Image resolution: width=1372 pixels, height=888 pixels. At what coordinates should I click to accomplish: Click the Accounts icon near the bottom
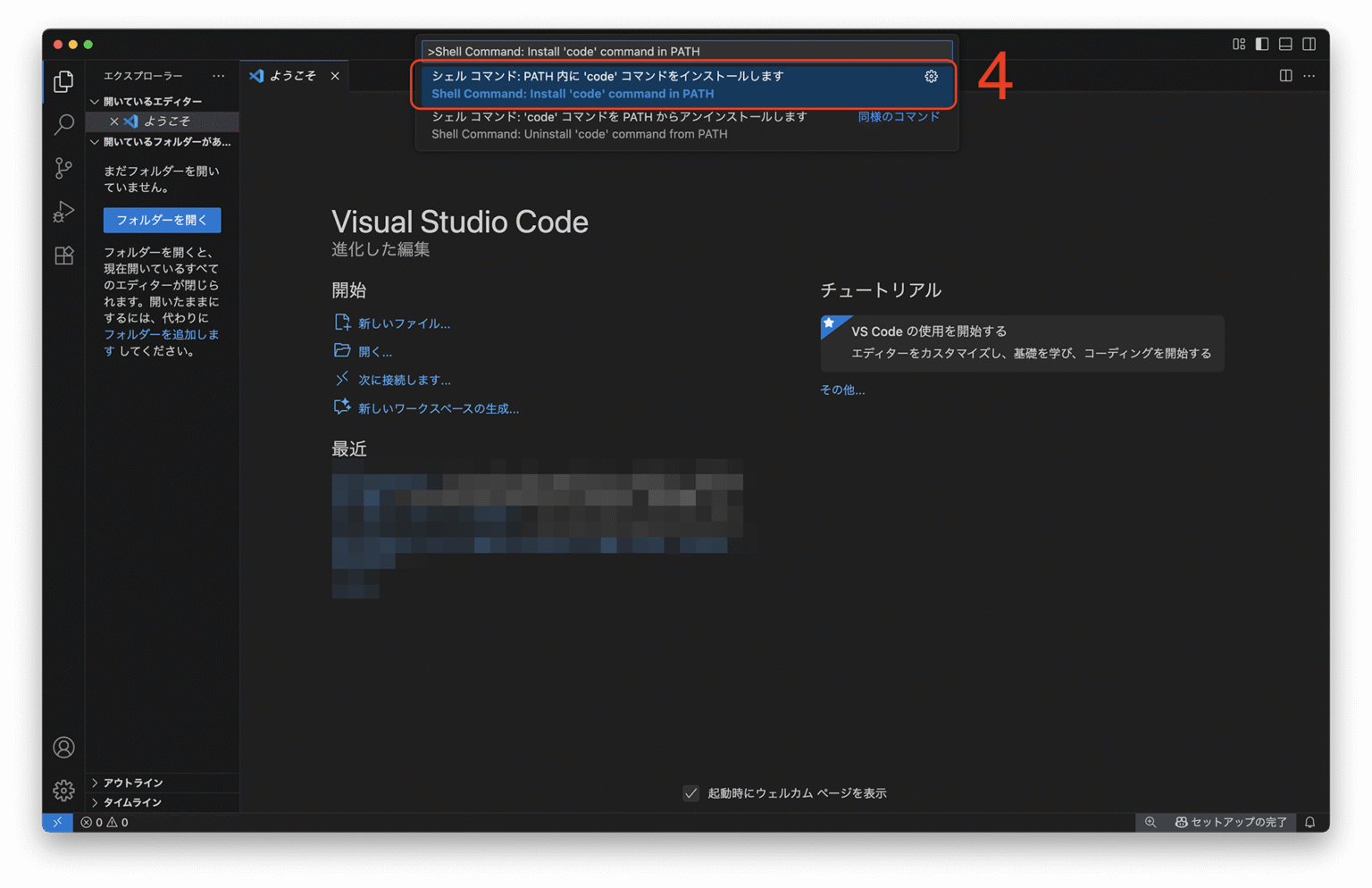tap(63, 747)
